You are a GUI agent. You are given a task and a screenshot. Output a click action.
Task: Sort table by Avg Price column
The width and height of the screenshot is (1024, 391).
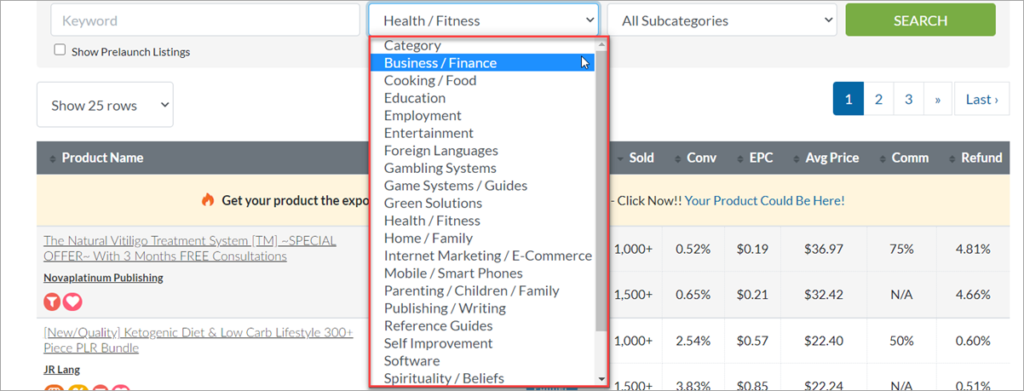(825, 158)
